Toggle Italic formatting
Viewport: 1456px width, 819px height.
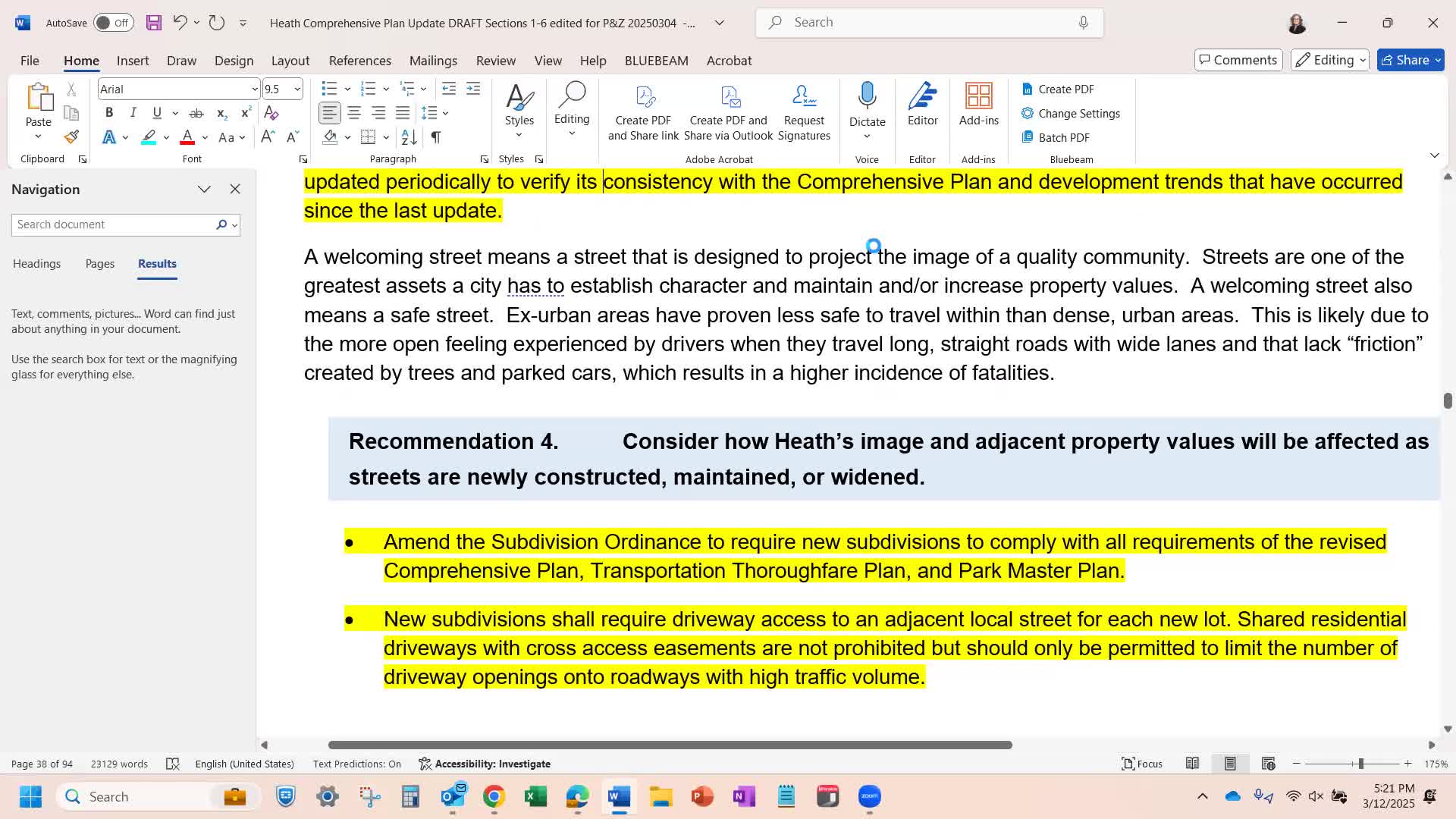tap(133, 113)
